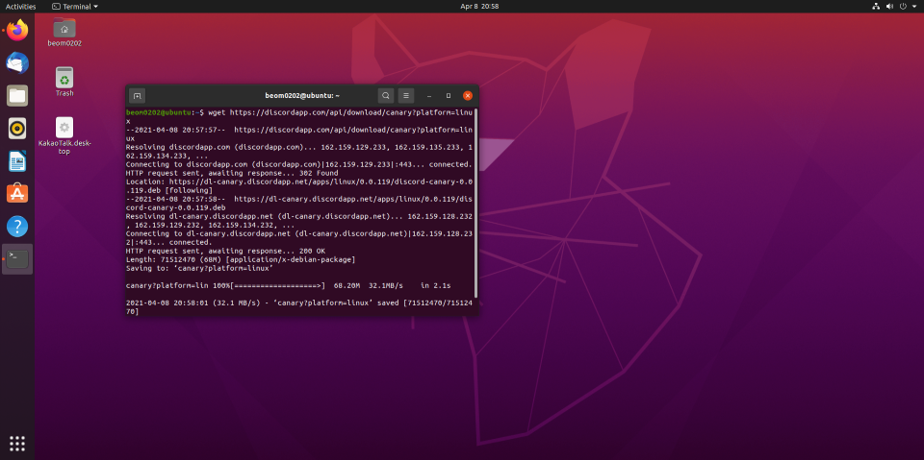Click the terminal vertical scrollbar
Screen dimensions: 924x460
pyautogui.click(x=475, y=200)
